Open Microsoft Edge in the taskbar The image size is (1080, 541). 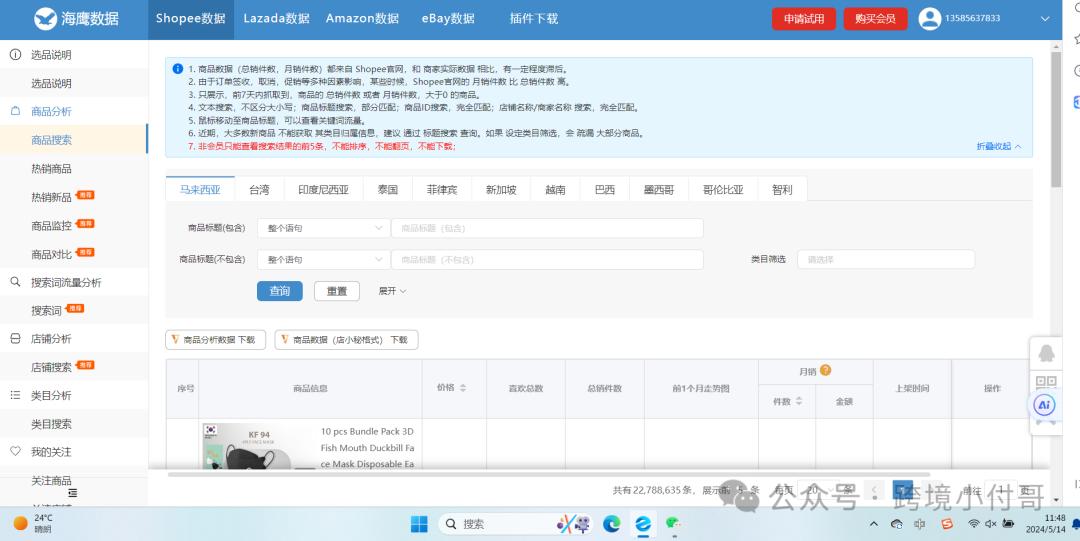(x=612, y=524)
